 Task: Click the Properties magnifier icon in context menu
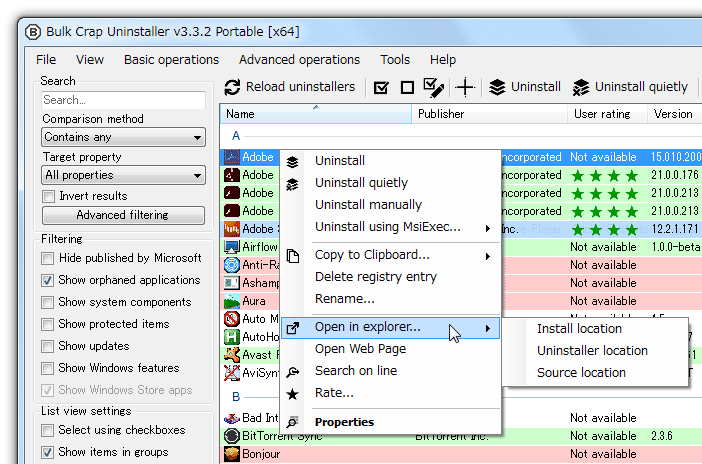click(x=292, y=422)
